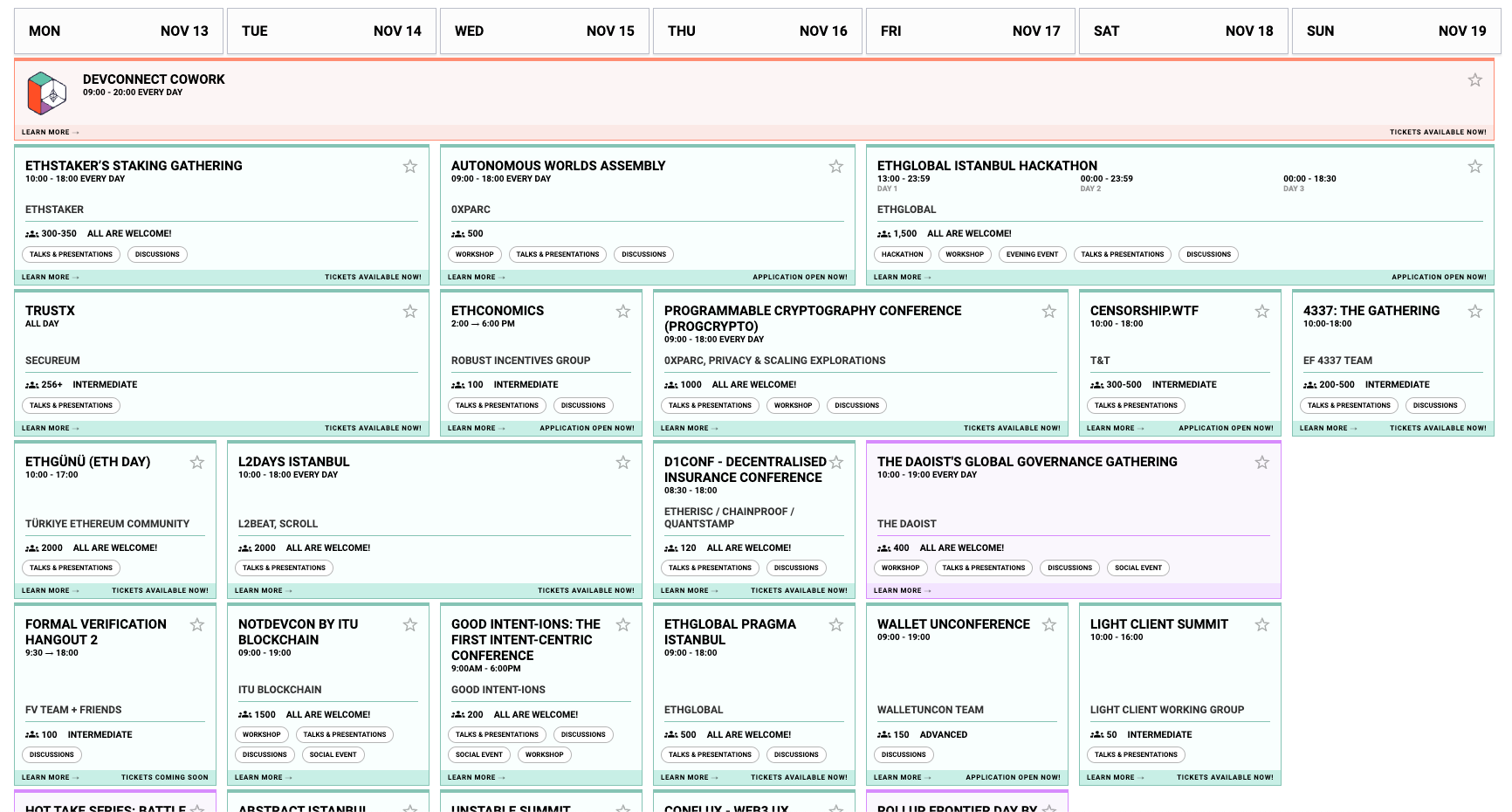Image resolution: width=1512 pixels, height=812 pixels.
Task: Open Learn More for Autonomous Worlds Assembly
Action: pos(477,277)
